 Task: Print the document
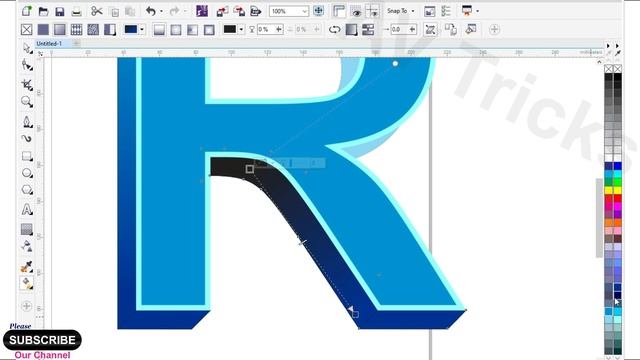[x=76, y=12]
